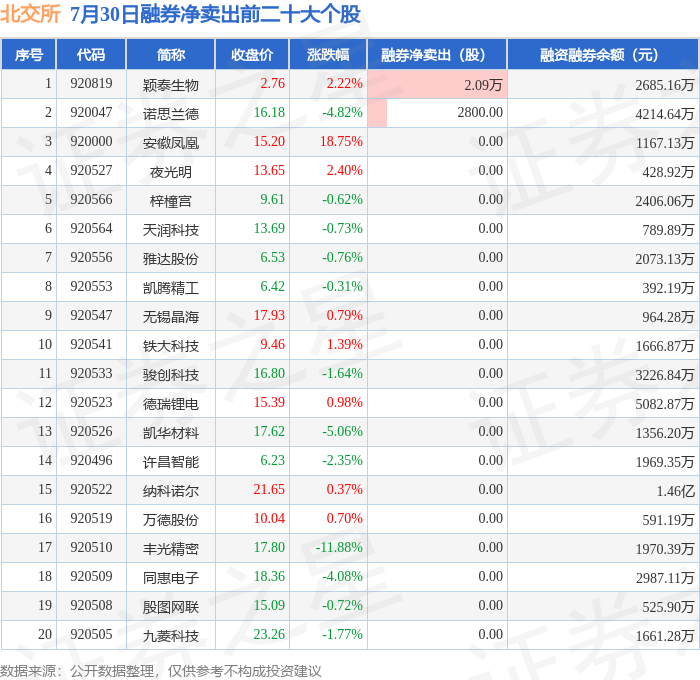Click the 序号 column header
The image size is (700, 680).
(29, 54)
